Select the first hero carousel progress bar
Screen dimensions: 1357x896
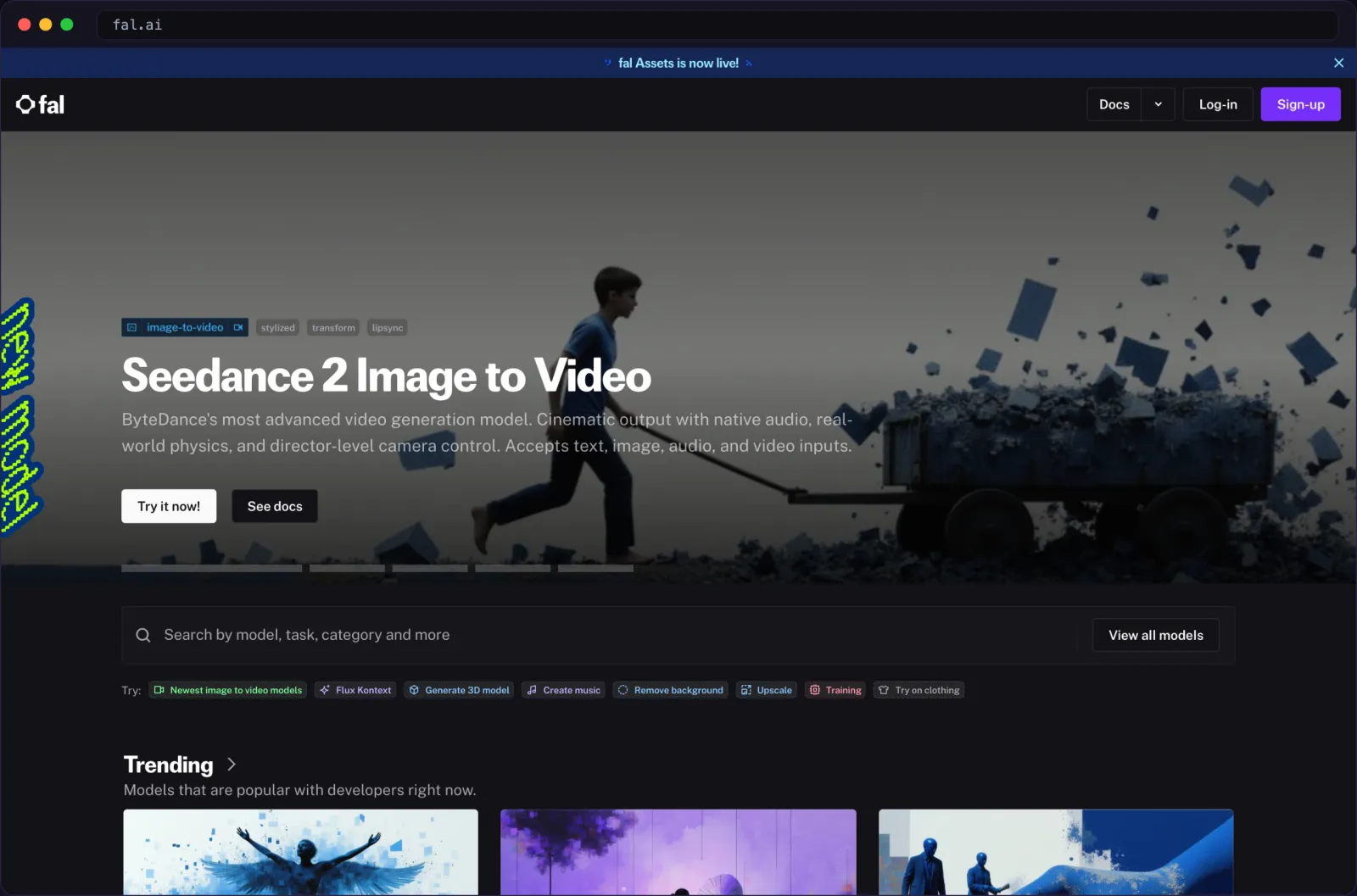211,568
